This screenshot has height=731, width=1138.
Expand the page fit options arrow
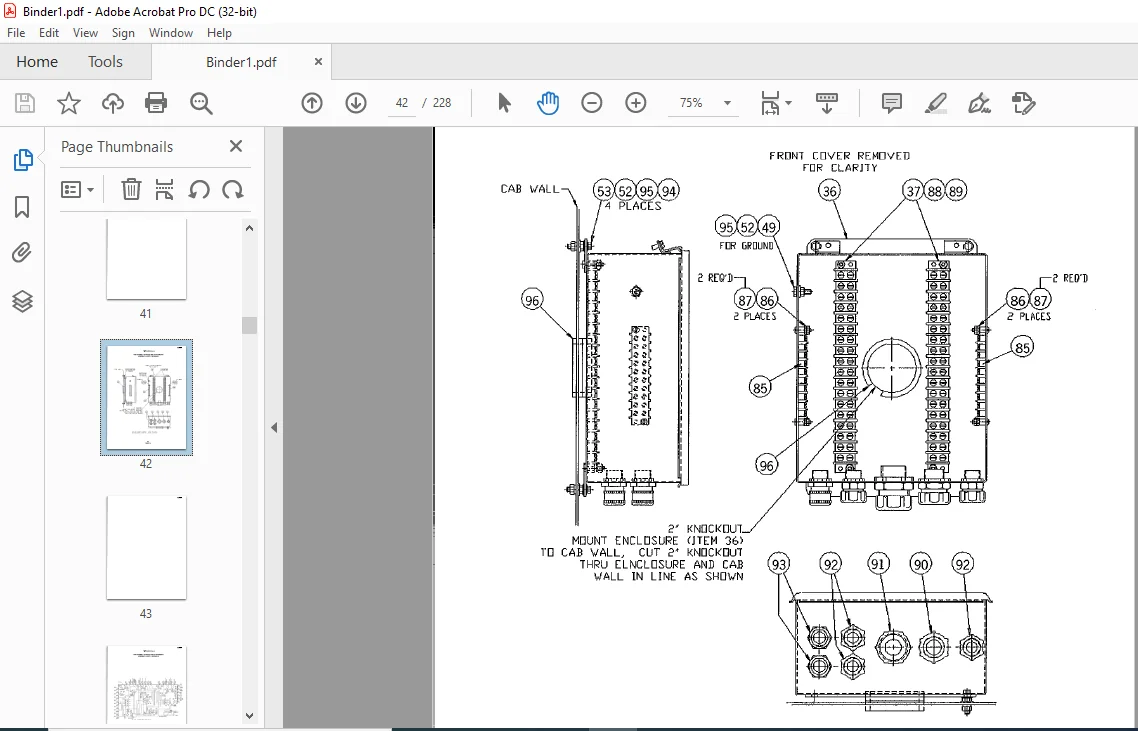[789, 103]
